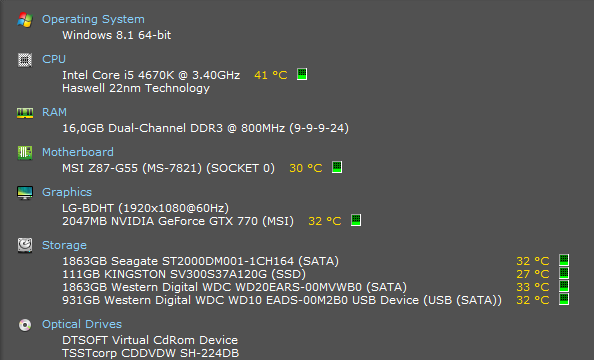Click the Windows flag Operating System icon
This screenshot has width=594, height=360.
click(x=25, y=20)
